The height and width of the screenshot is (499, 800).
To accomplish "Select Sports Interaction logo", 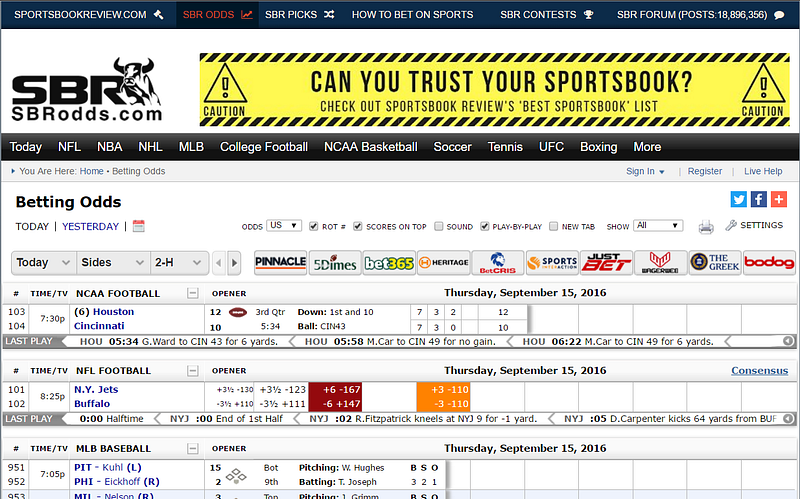I will 552,263.
